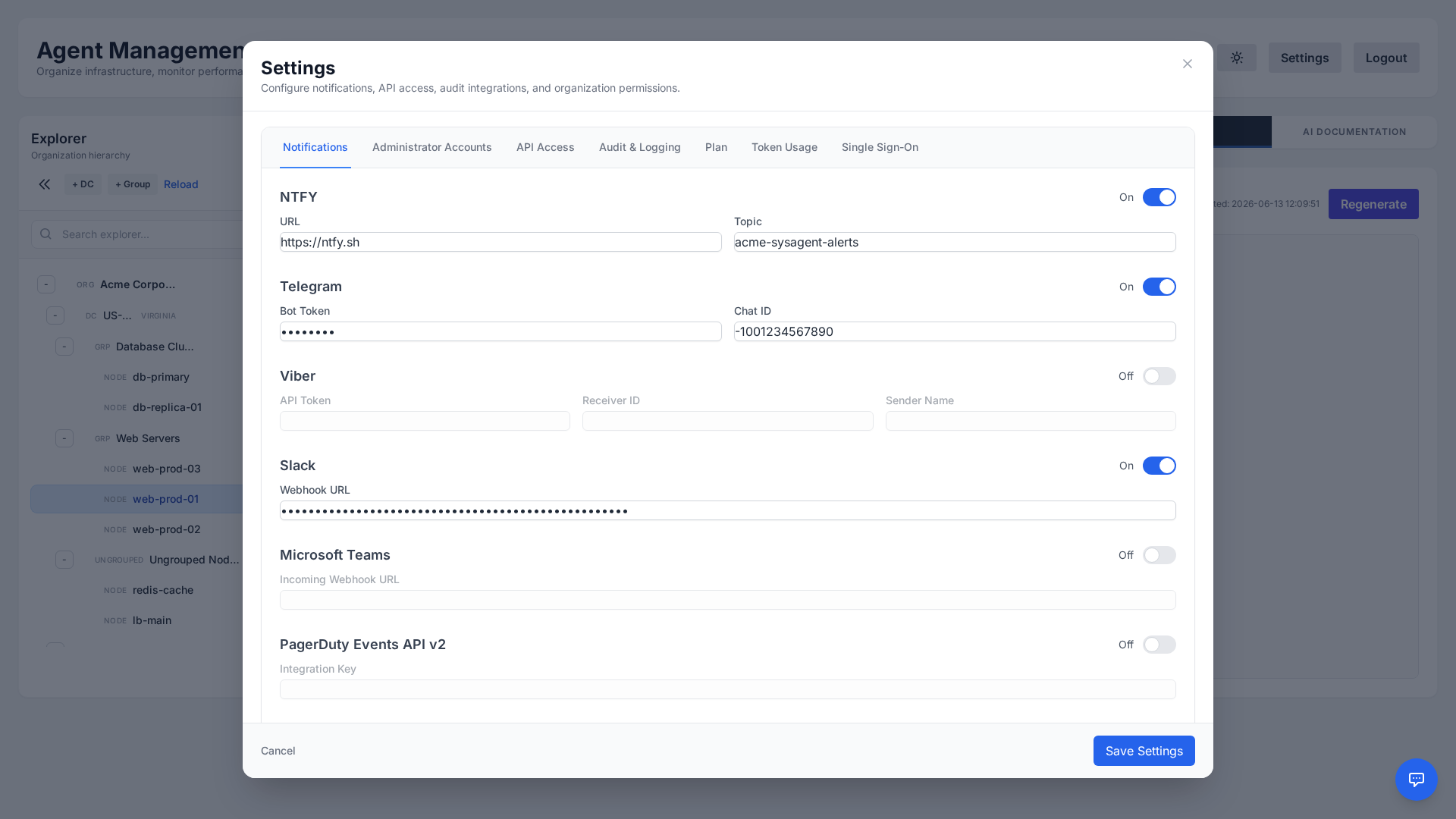Open the Administrator Accounts tab
The image size is (1456, 819).
tap(432, 147)
